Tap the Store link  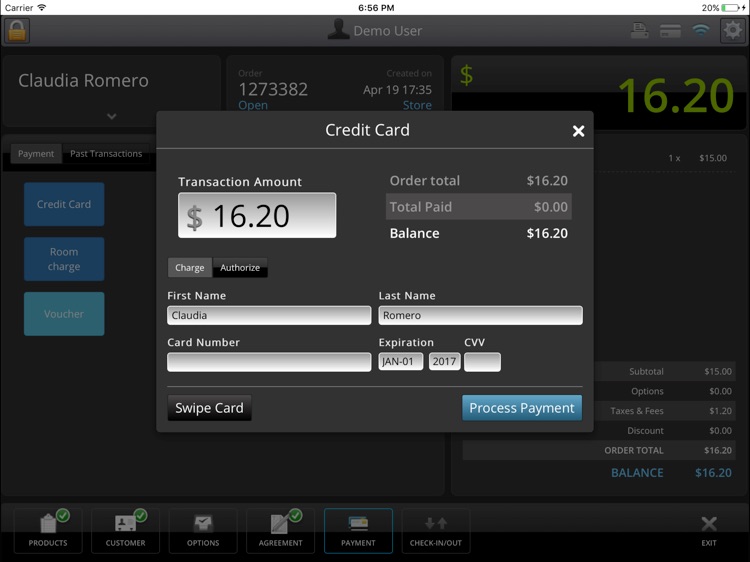click(417, 105)
